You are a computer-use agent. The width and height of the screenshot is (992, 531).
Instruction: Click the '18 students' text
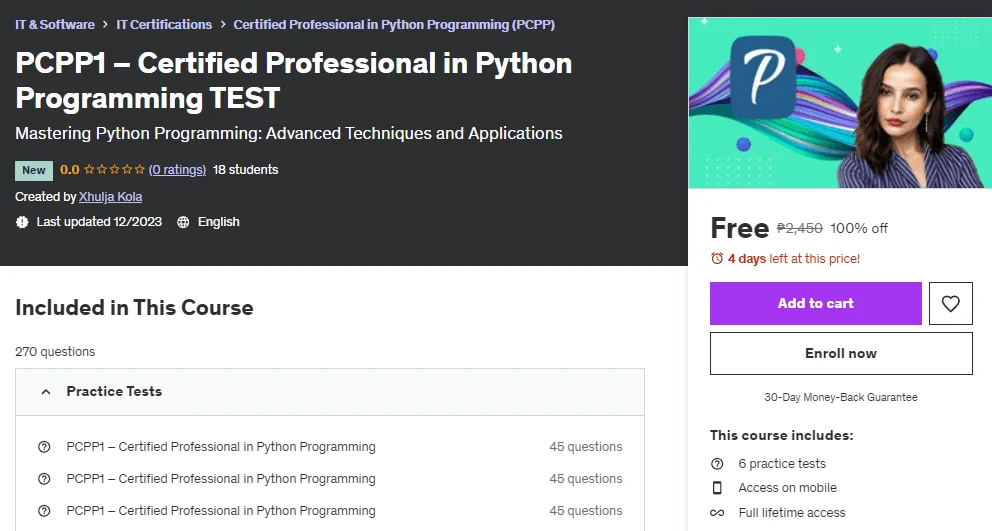click(x=245, y=170)
